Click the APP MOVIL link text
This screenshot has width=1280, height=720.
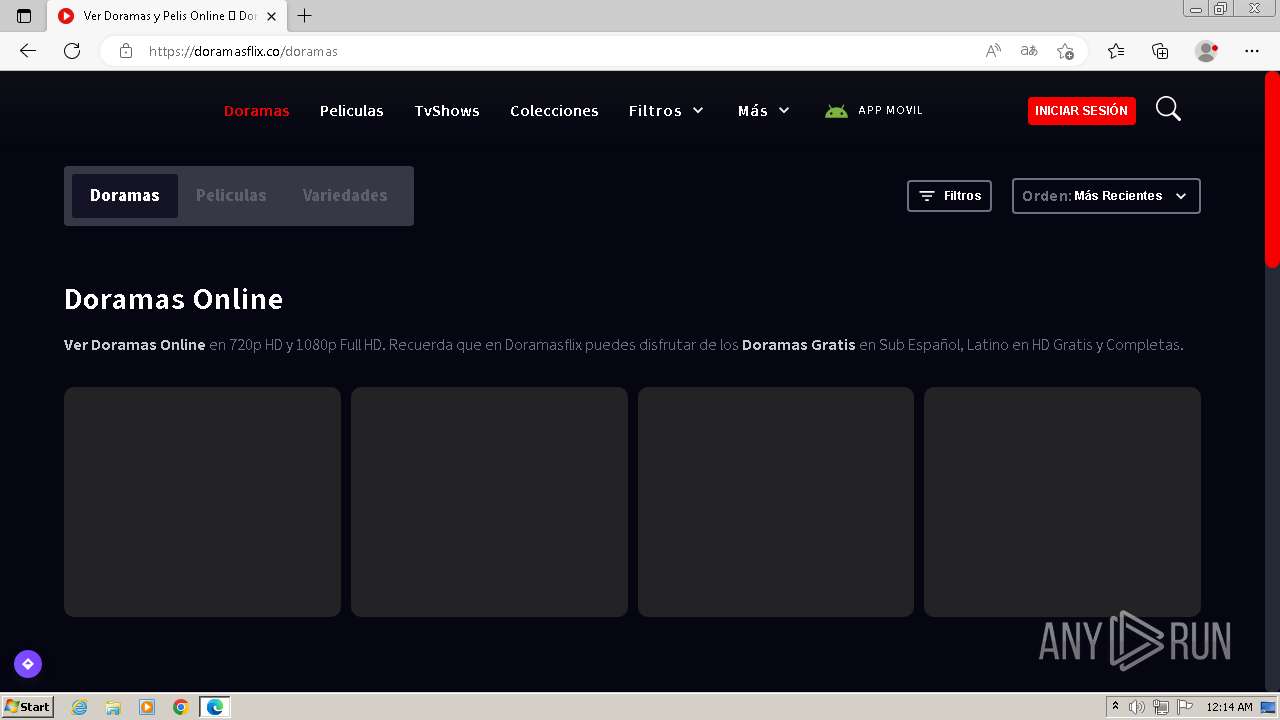(x=891, y=110)
